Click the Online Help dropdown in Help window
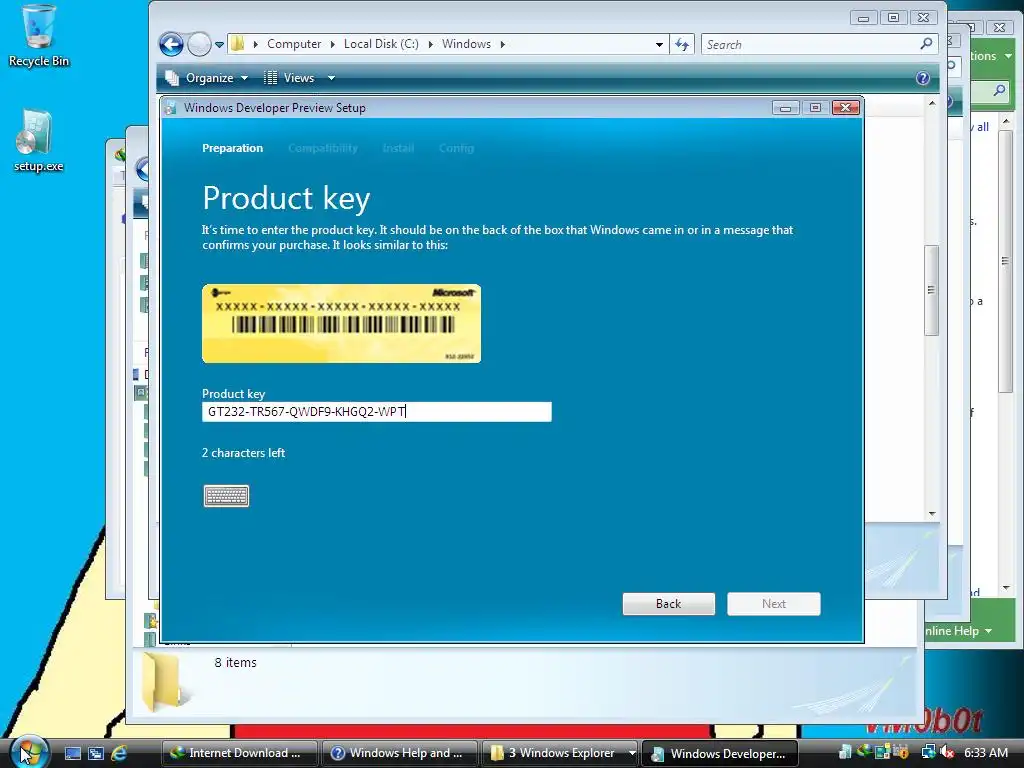Viewport: 1024px width, 768px height. tap(959, 631)
